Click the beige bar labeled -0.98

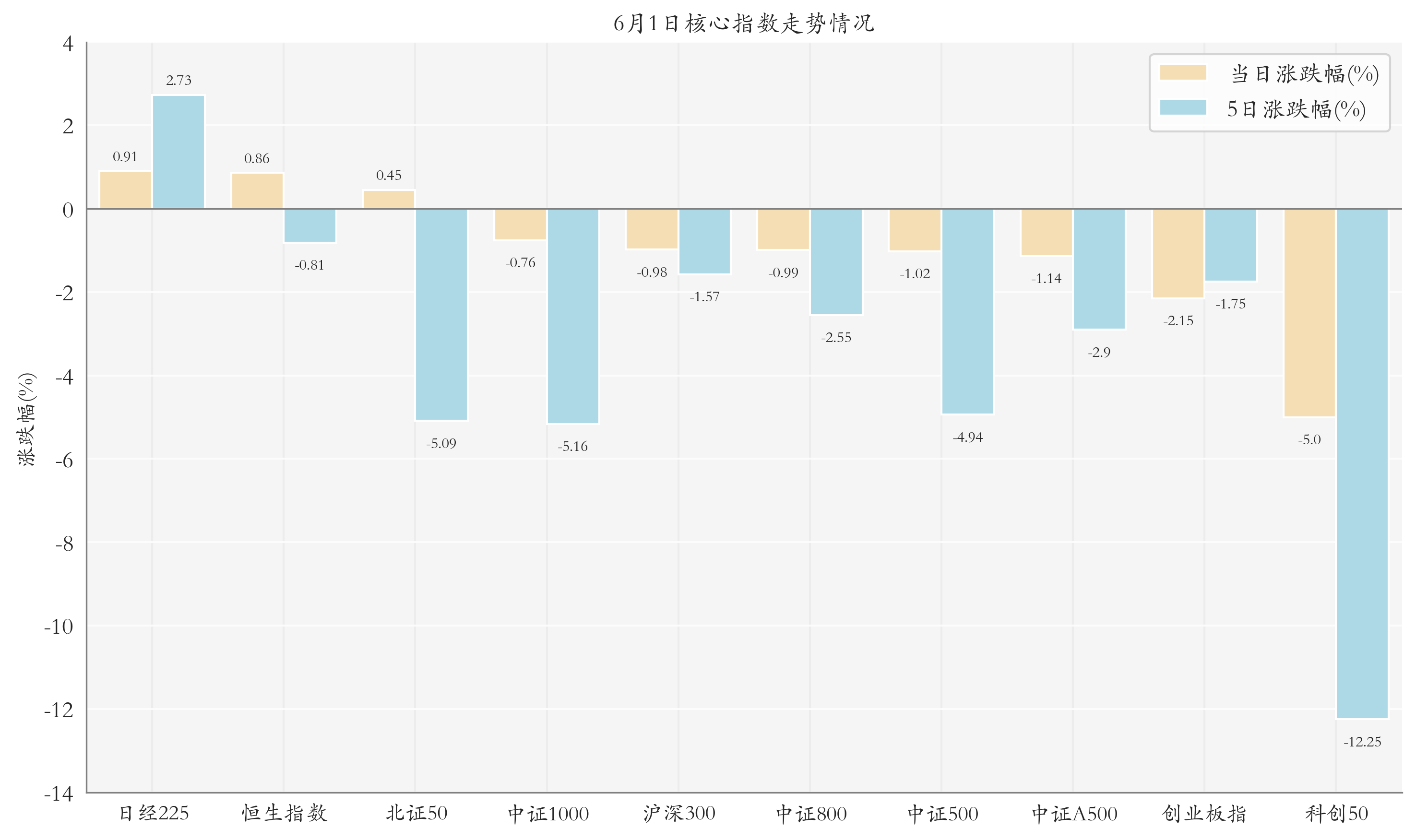[x=652, y=229]
